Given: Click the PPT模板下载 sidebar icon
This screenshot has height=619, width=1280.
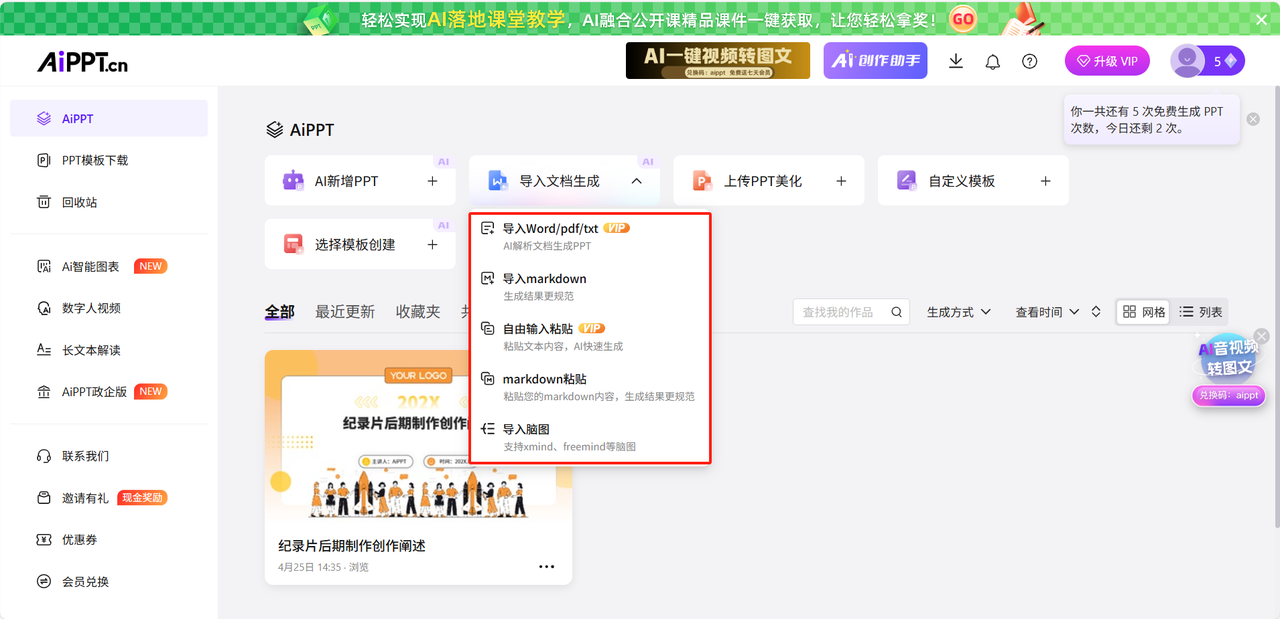Looking at the screenshot, I should 43,160.
